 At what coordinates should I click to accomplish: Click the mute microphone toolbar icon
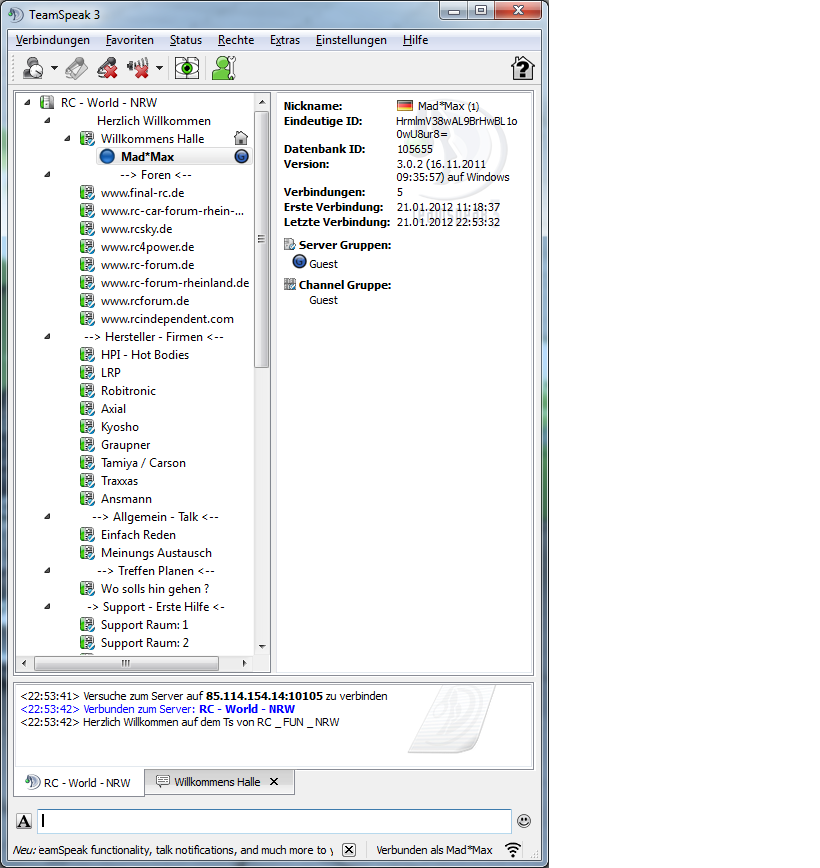pos(107,68)
